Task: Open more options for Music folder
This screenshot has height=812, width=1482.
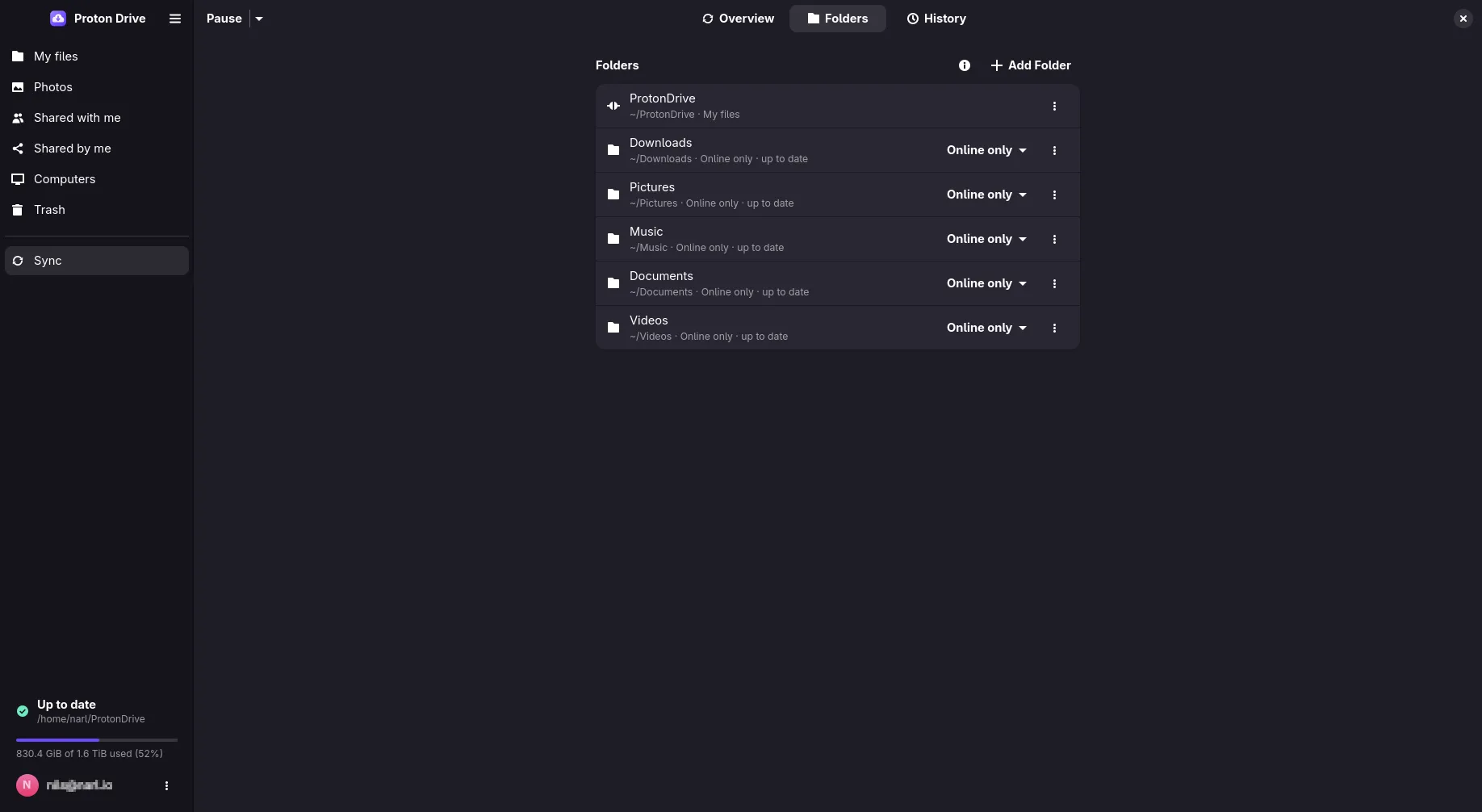Action: click(1054, 239)
